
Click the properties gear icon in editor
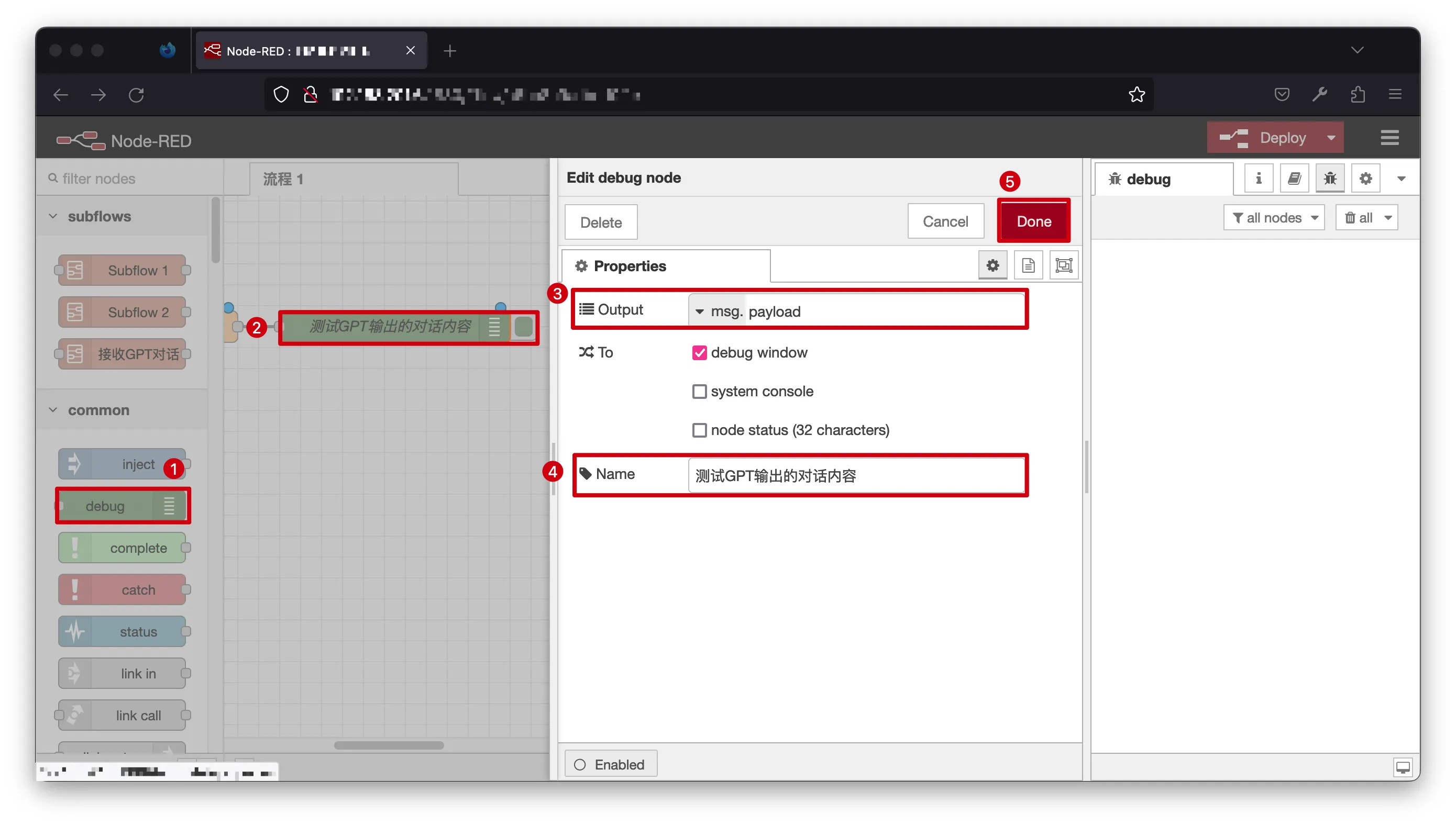tap(992, 265)
